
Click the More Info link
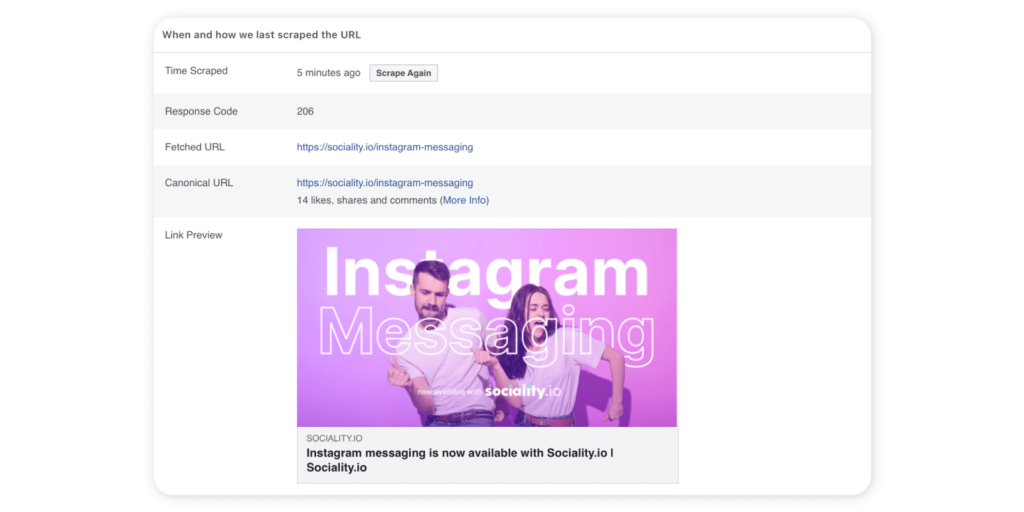[x=464, y=200]
